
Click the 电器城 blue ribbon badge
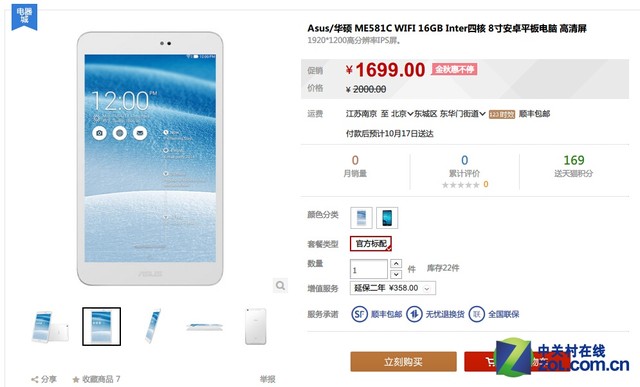(x=24, y=17)
